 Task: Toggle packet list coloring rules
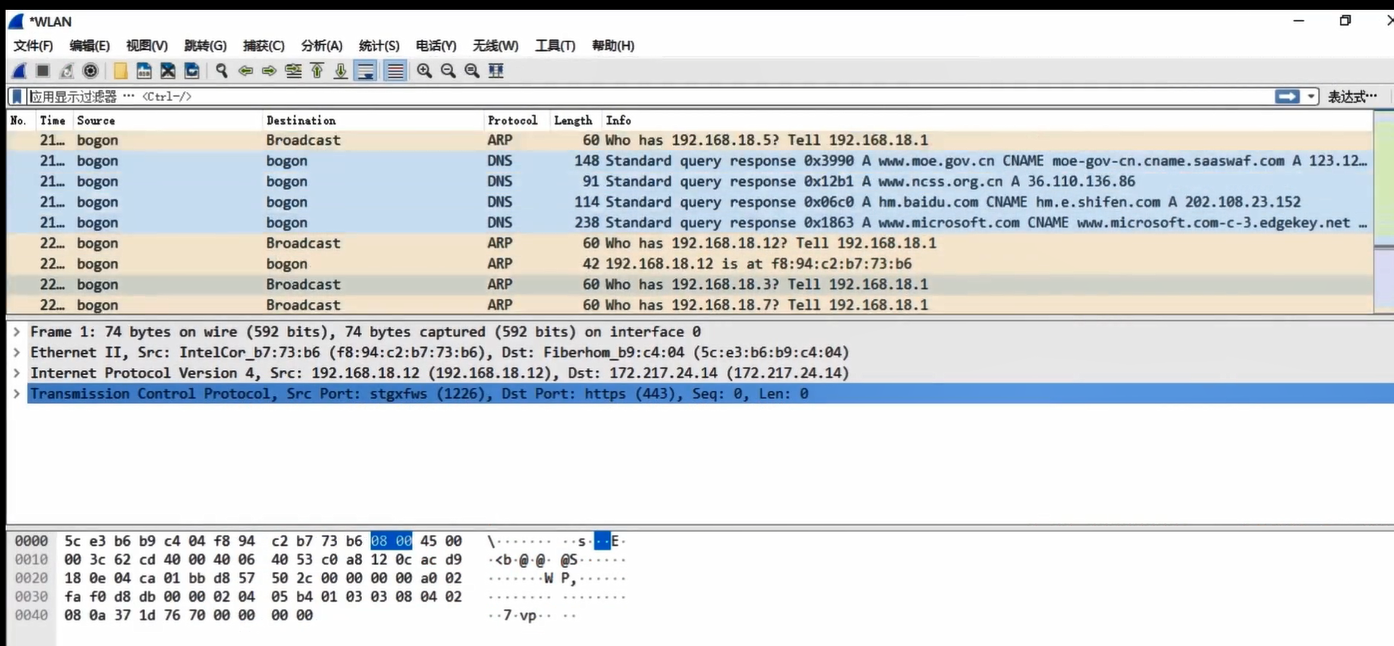click(x=396, y=71)
